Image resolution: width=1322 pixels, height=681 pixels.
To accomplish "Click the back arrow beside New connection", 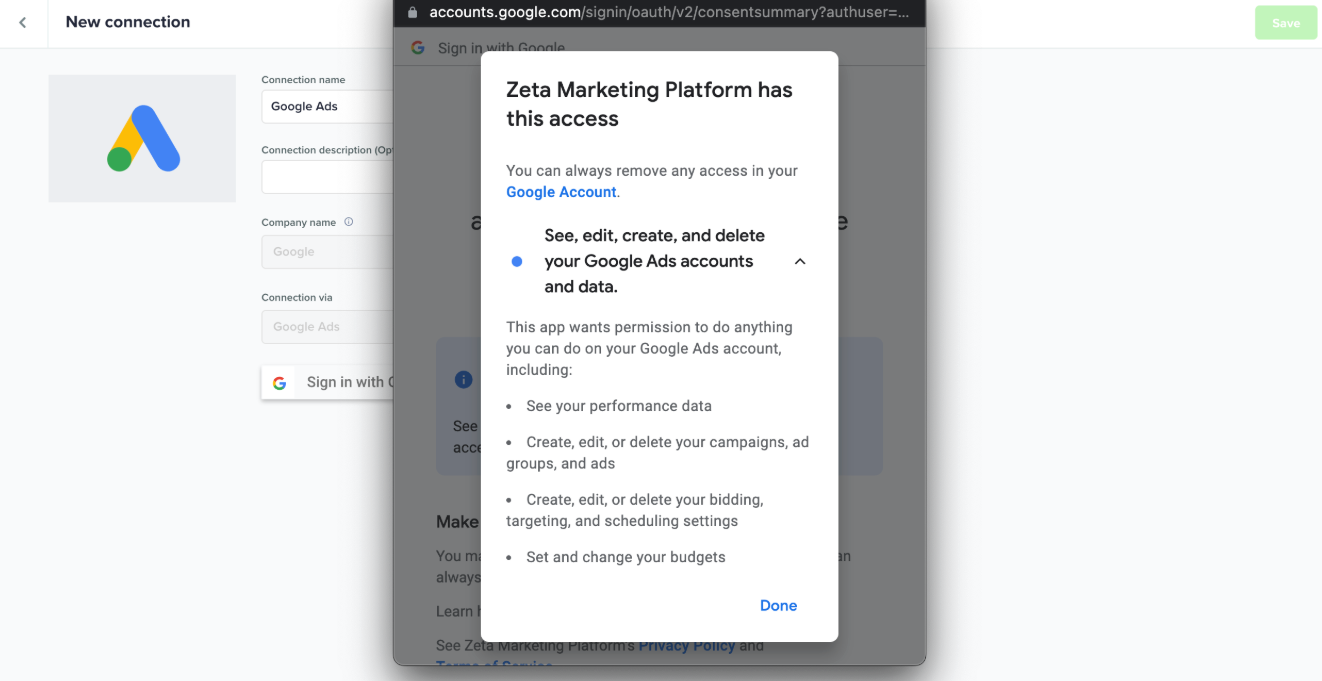I will [x=23, y=22].
